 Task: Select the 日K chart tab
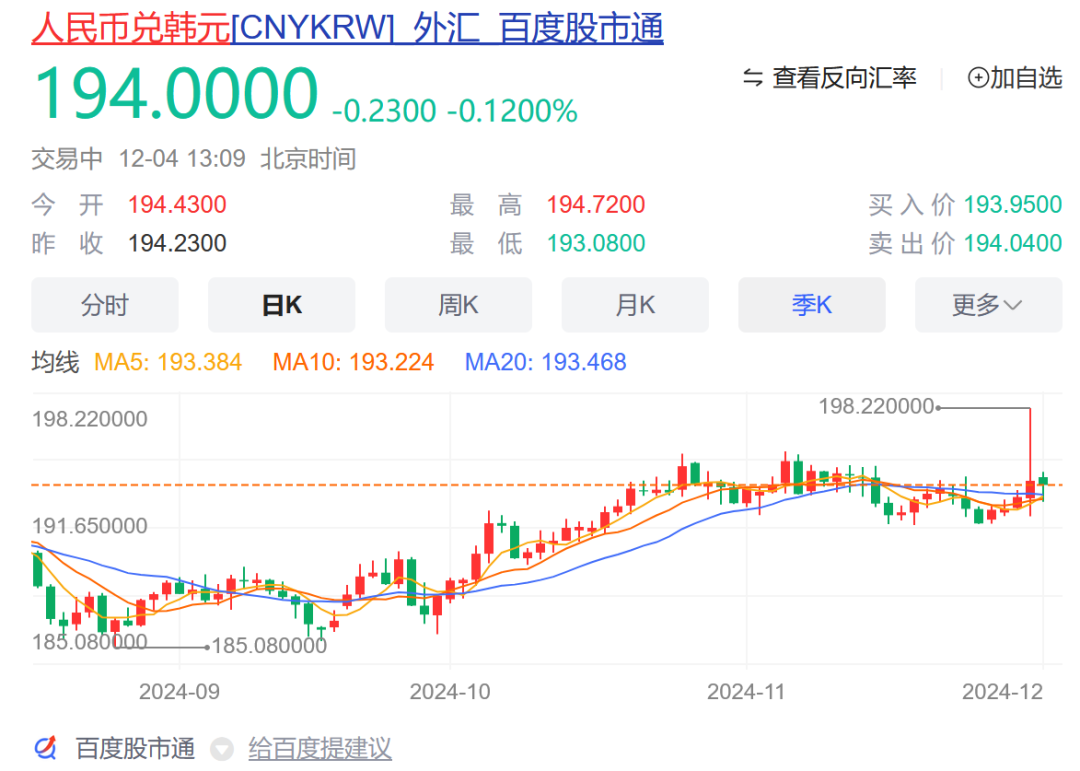tap(282, 305)
